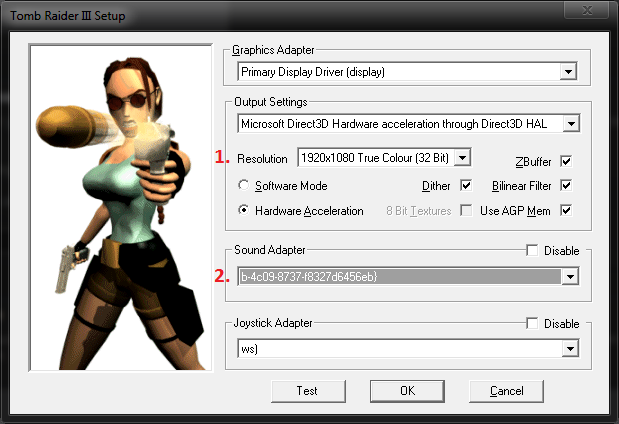Toggle the ZBuffer checkbox
This screenshot has width=619, height=424.
(566, 161)
